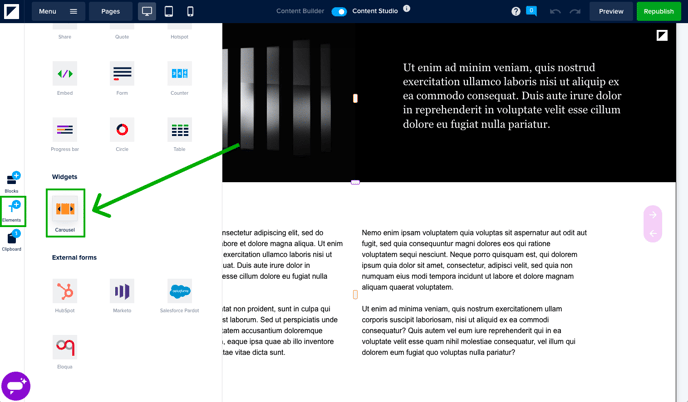Click the Republish button
Viewport: 688px width, 402px height.
658,11
